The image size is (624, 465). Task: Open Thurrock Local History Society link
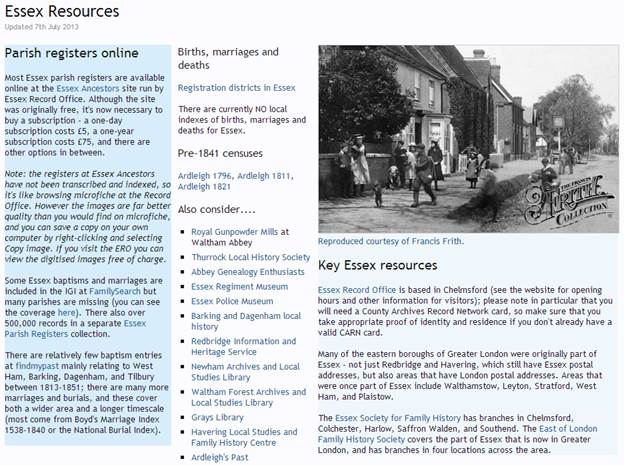tap(251, 257)
